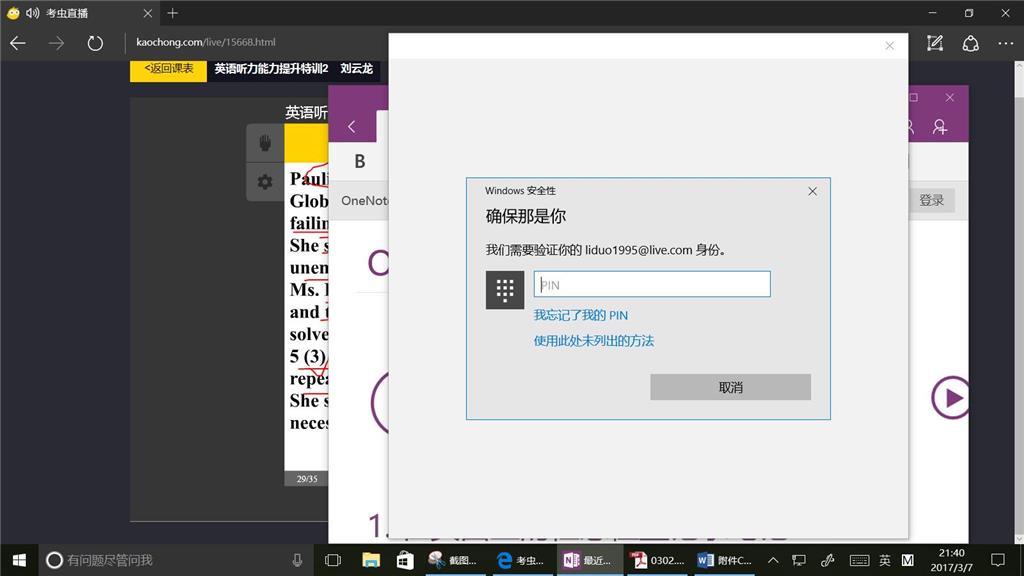Click inside the PIN input field
The width and height of the screenshot is (1024, 576).
point(652,284)
